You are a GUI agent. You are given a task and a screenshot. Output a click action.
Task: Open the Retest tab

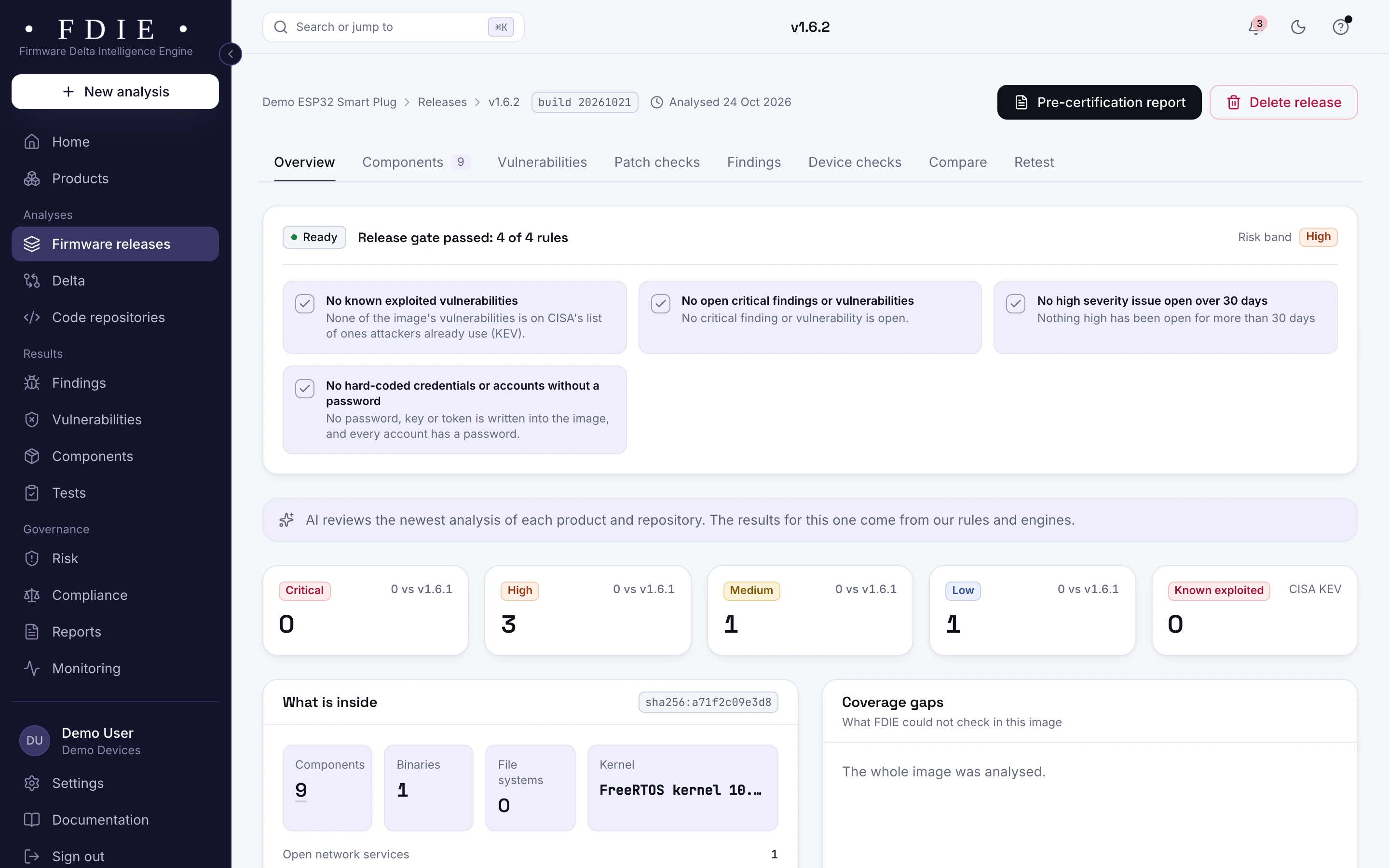(x=1034, y=163)
